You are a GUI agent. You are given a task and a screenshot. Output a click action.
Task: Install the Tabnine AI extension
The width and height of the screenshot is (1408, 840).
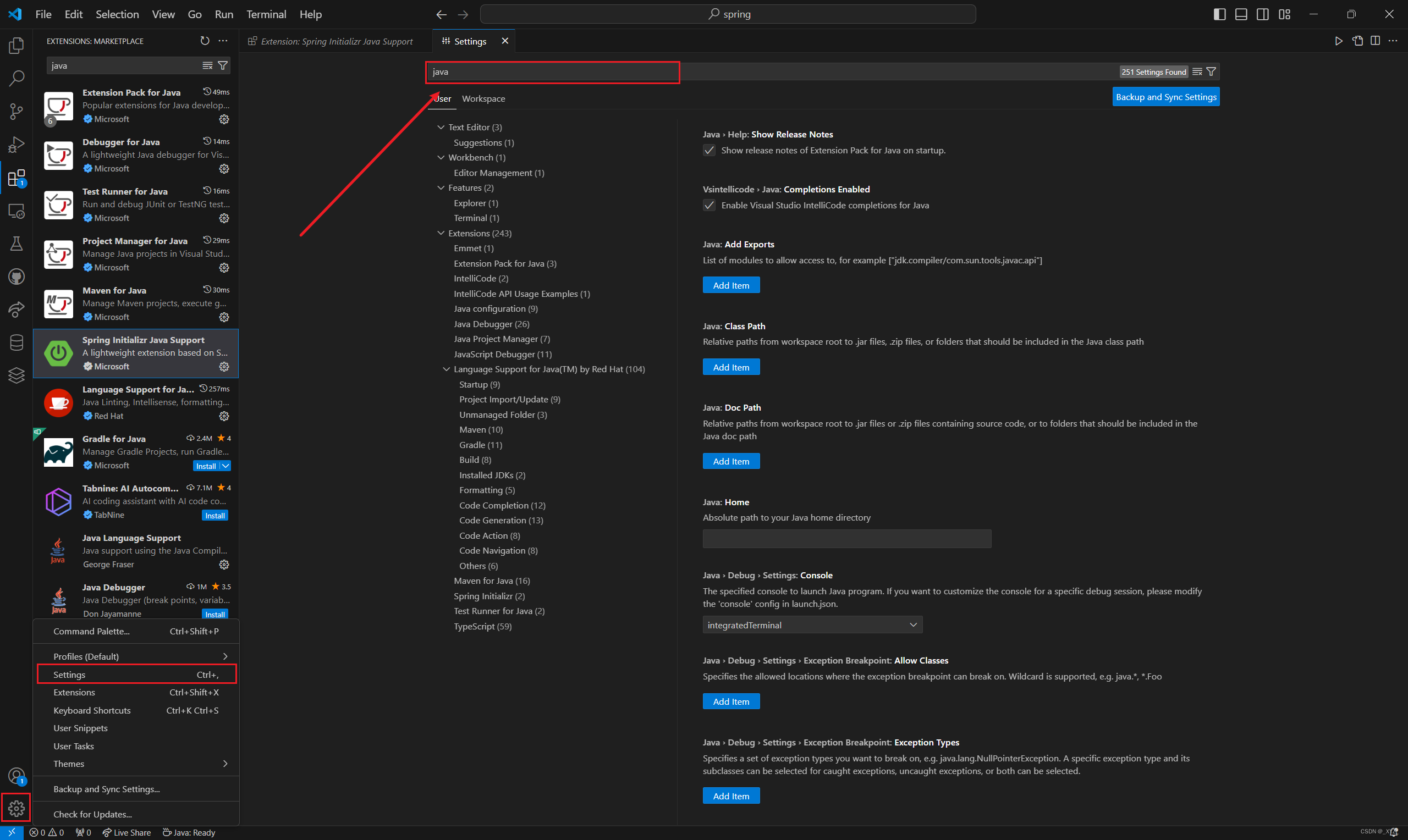[215, 516]
